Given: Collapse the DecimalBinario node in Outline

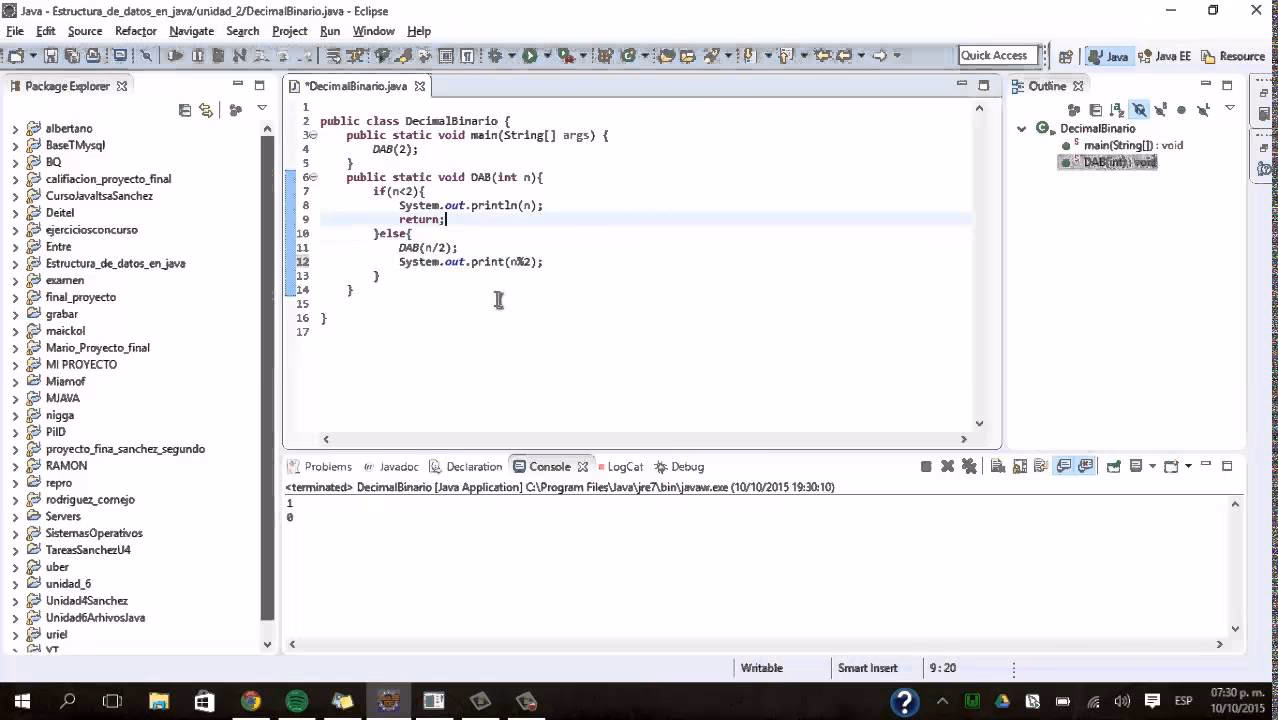Looking at the screenshot, I should (x=1021, y=129).
